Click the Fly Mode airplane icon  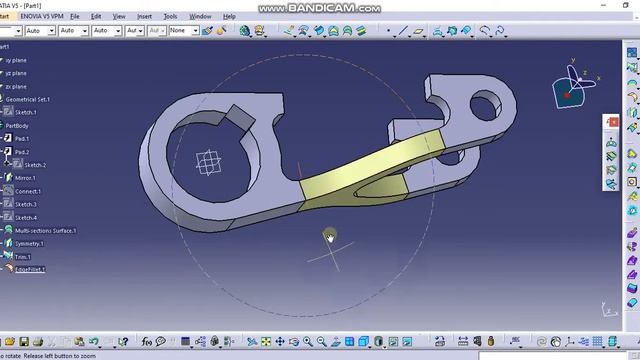click(252, 342)
